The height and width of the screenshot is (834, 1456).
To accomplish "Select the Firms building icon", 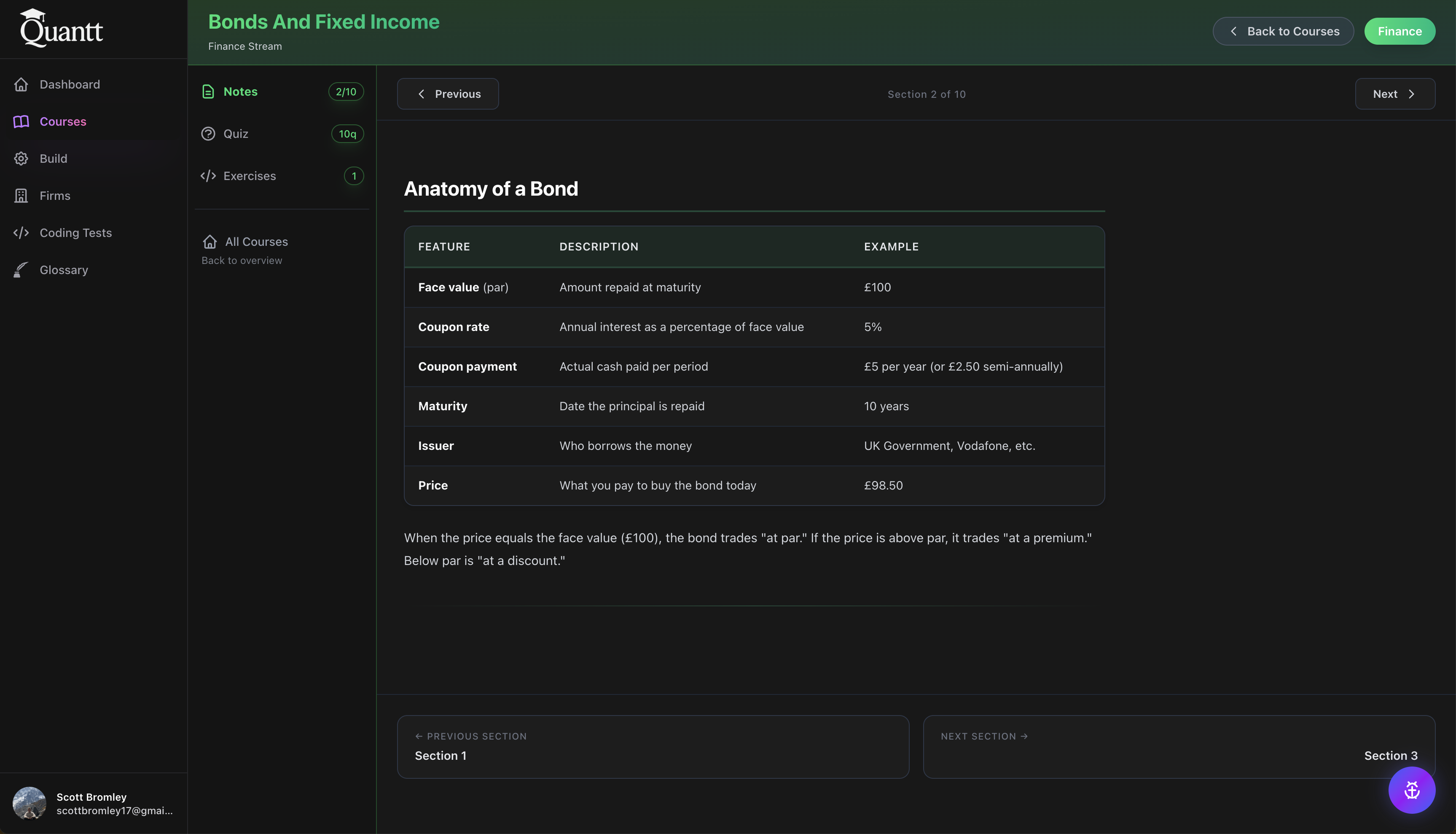I will [21, 195].
